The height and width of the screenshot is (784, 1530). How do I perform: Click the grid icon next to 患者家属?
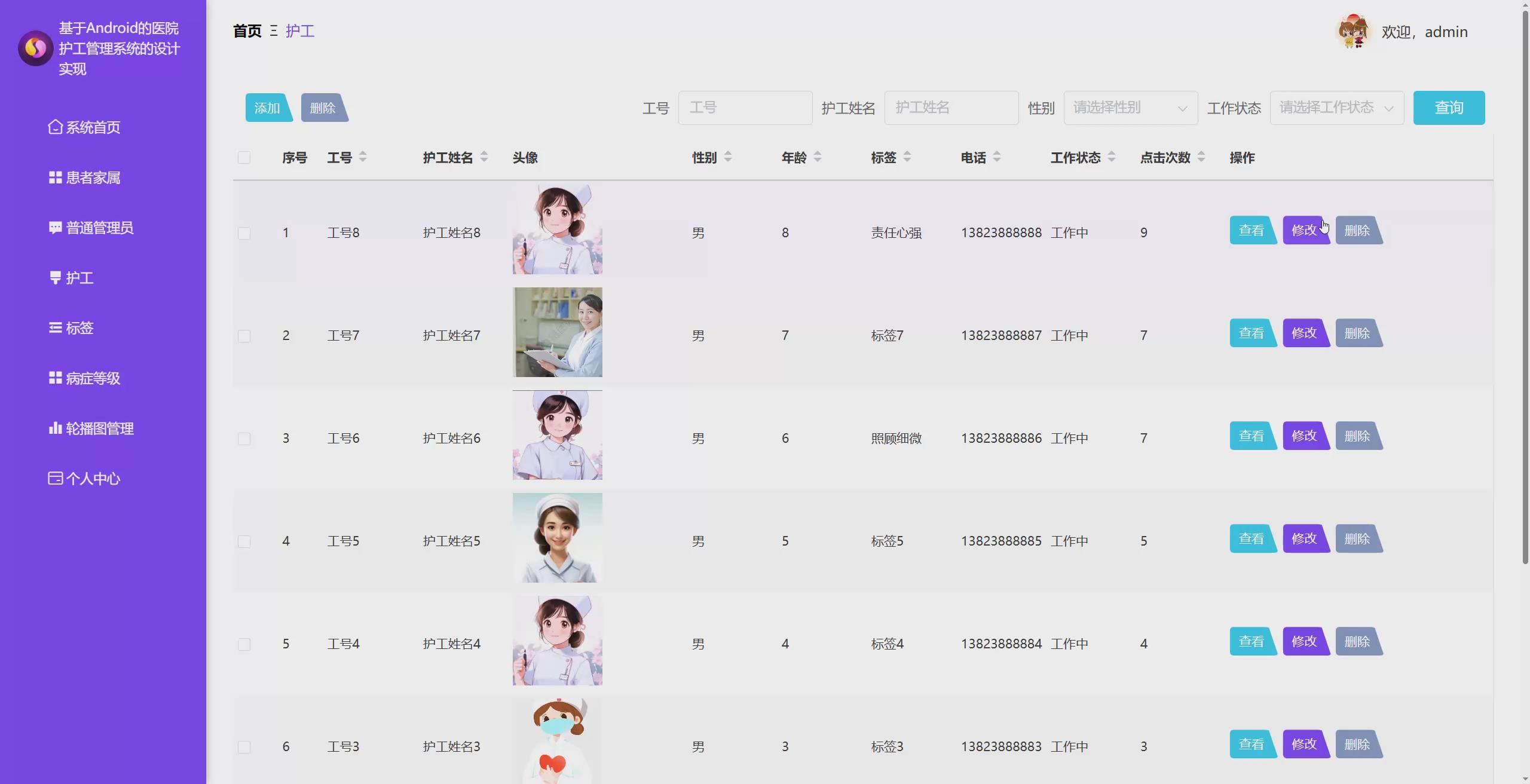(x=55, y=177)
